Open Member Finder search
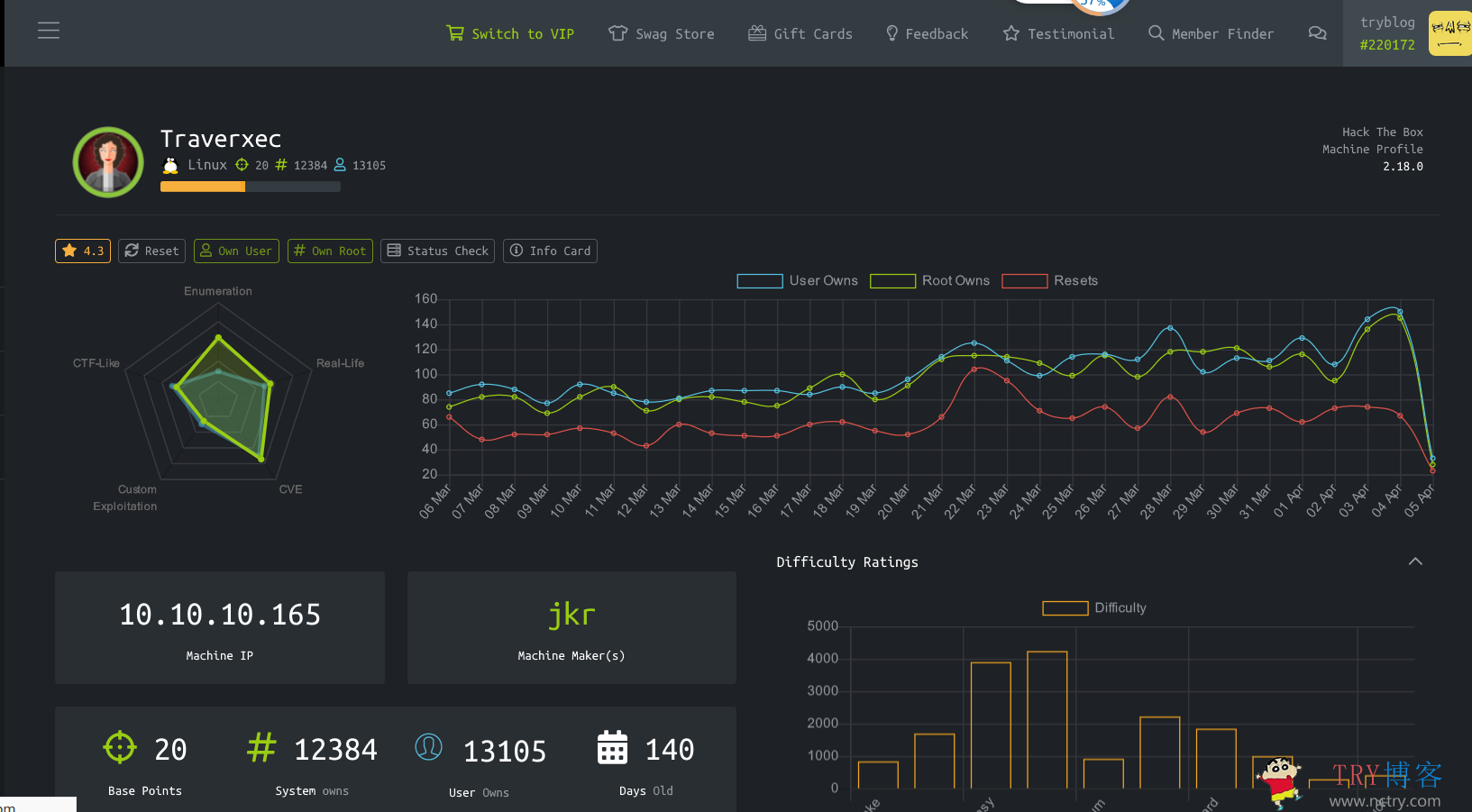The height and width of the screenshot is (812, 1472). pyautogui.click(x=1211, y=33)
